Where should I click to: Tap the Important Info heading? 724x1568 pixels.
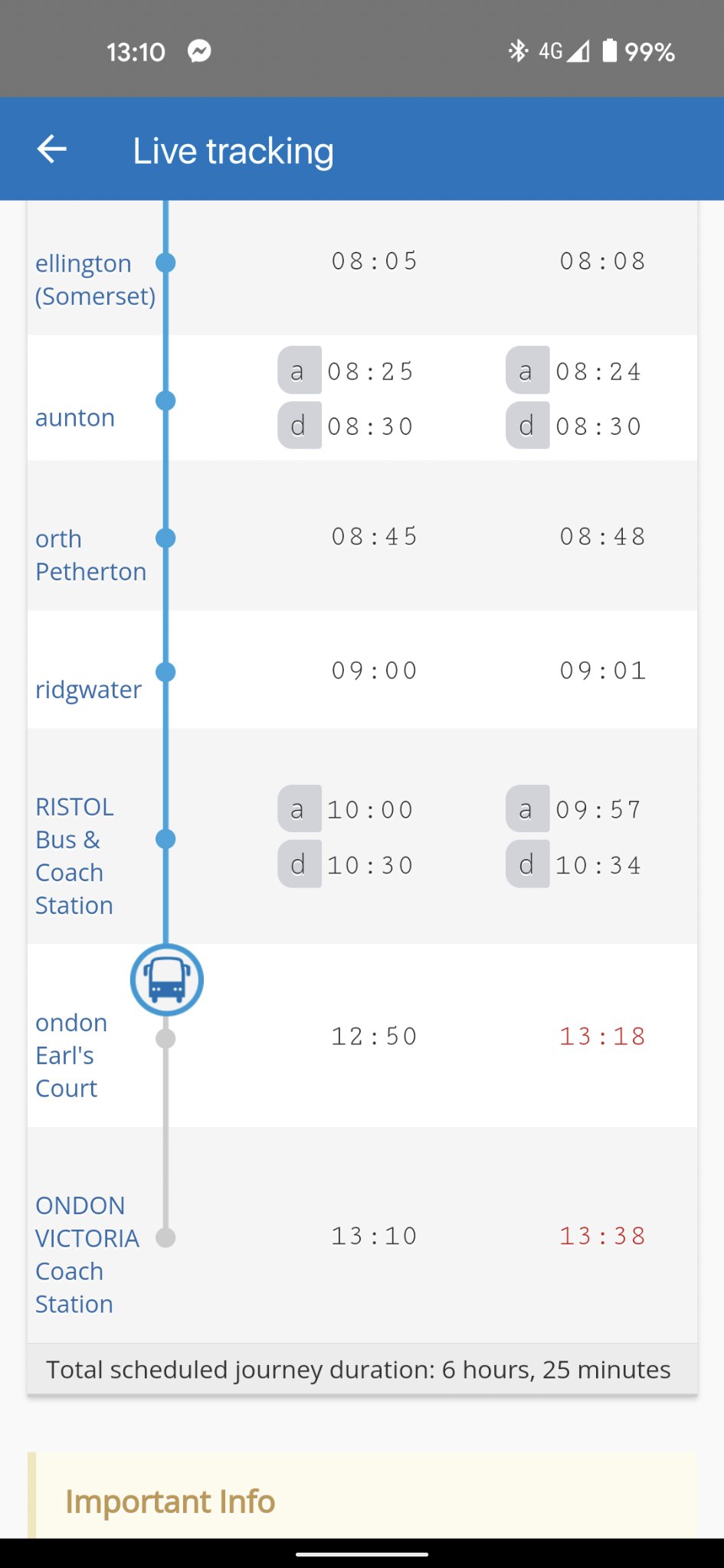click(170, 1501)
